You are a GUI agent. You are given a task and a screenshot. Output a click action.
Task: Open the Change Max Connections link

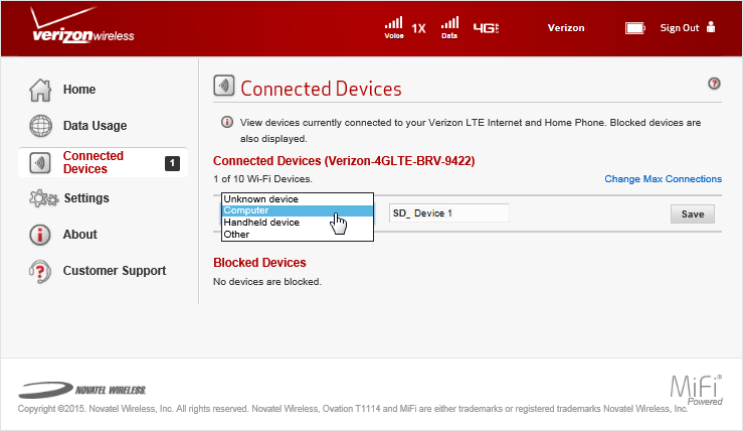pyautogui.click(x=663, y=179)
